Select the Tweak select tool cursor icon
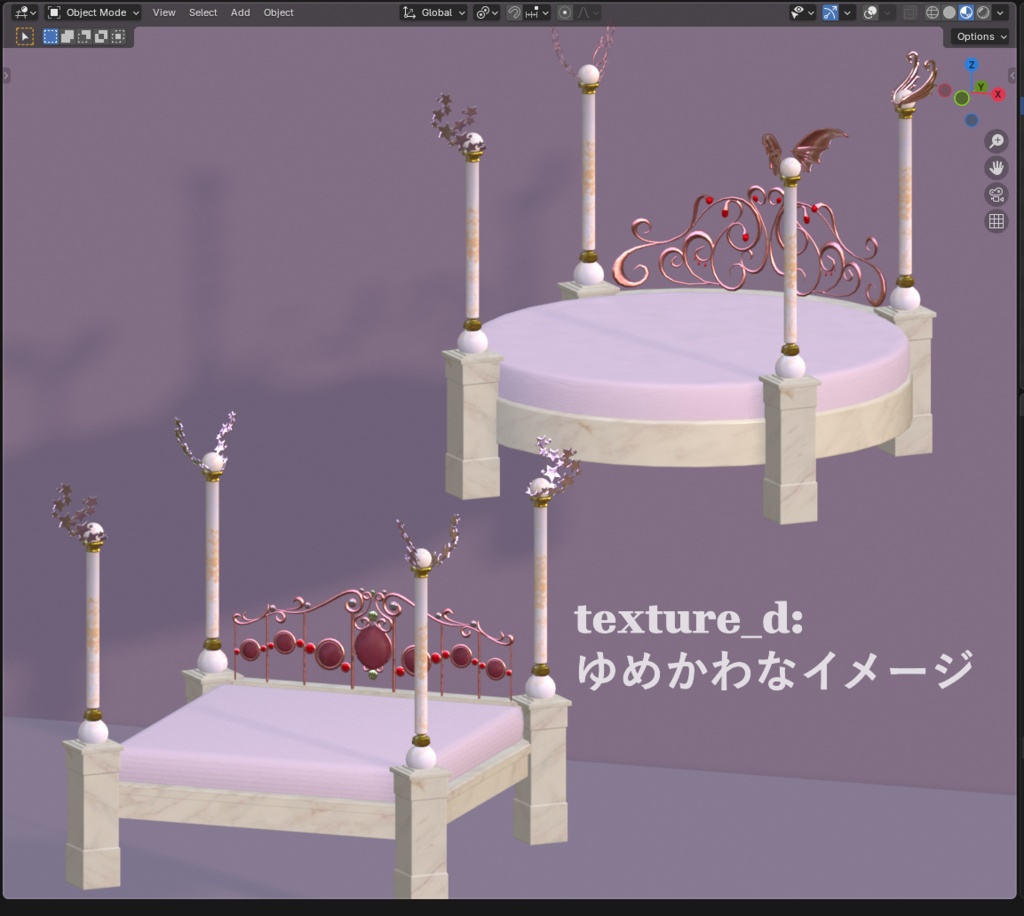Image resolution: width=1024 pixels, height=916 pixels. pos(25,36)
